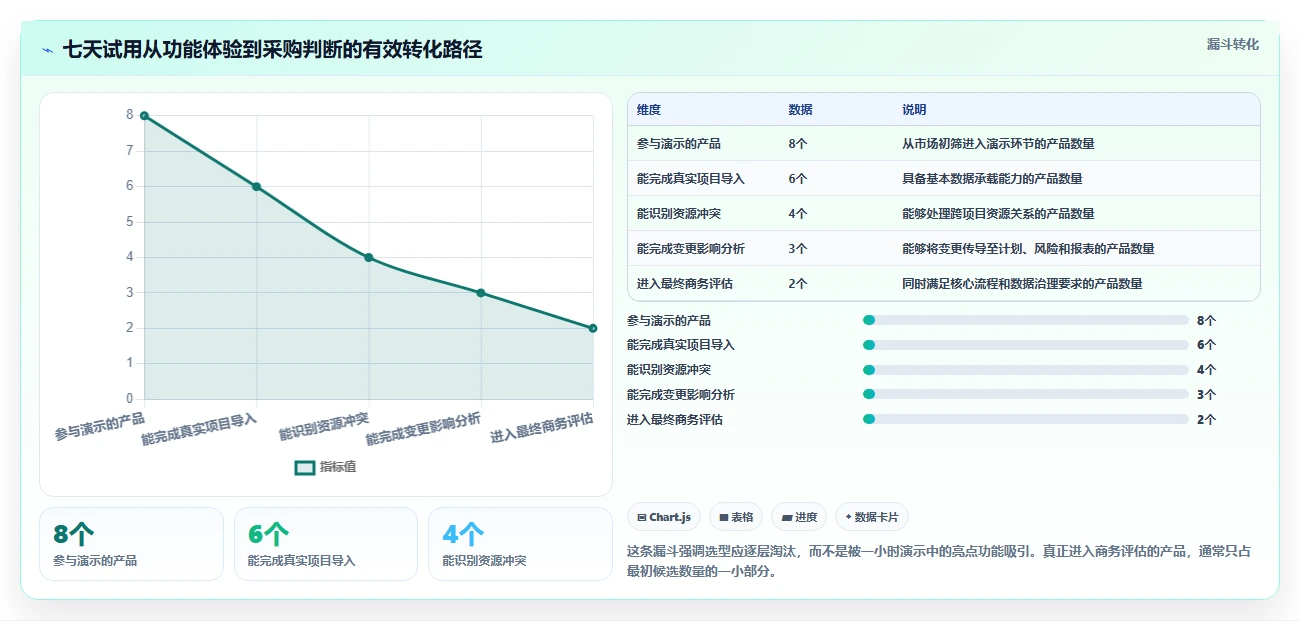Click the description 同时满足核心流程和数据治理要求的产品数量
The height and width of the screenshot is (621, 1300).
[x=1022, y=284]
